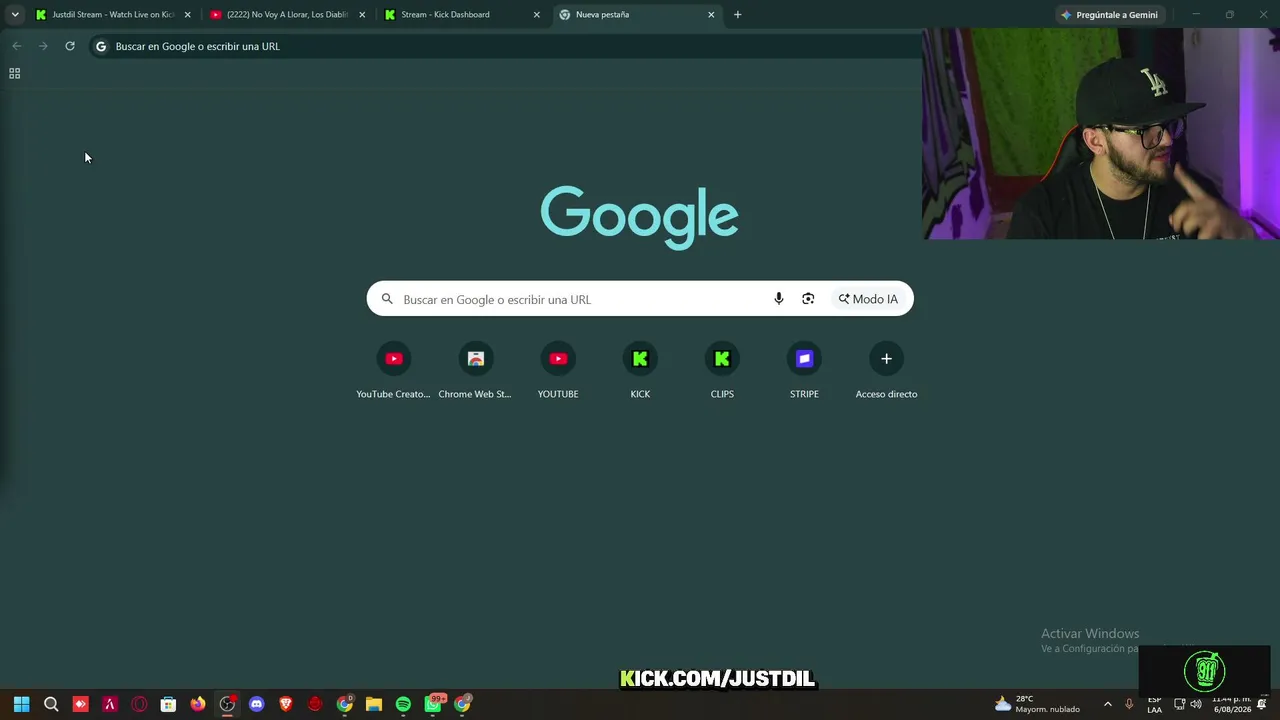Open a new tab with the plus button
1280x720 pixels.
click(x=738, y=15)
